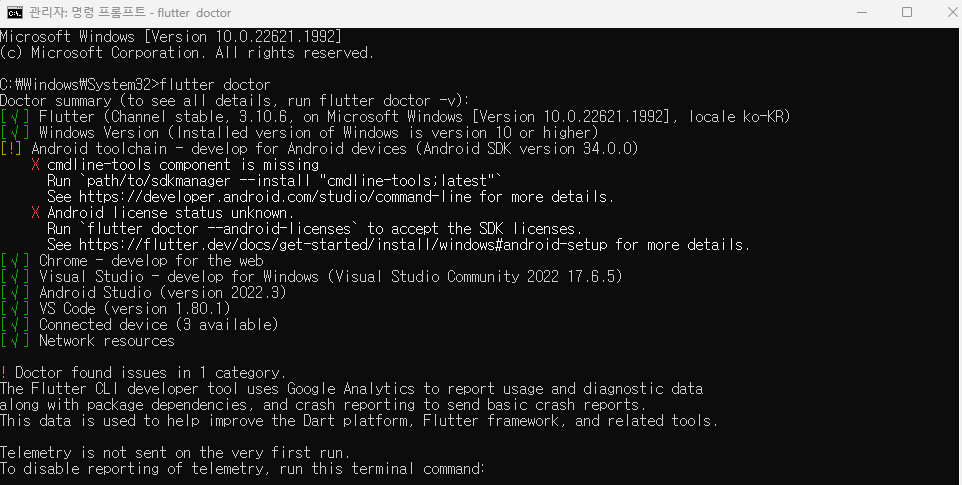This screenshot has height=485, width=962.
Task: Click the yellow exclamation mark beside Android toolchain
Action: [12, 148]
